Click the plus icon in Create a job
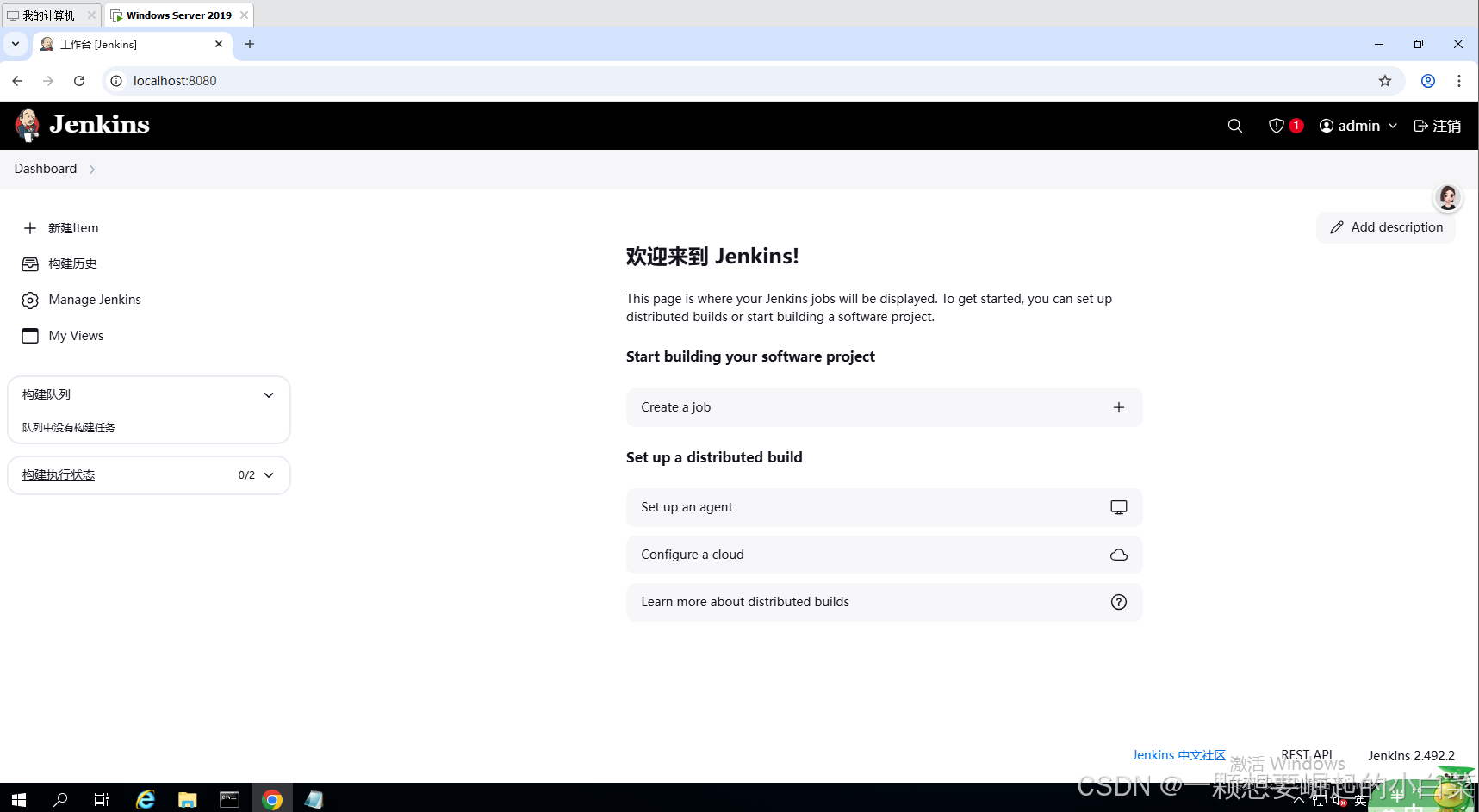Viewport: 1479px width, 812px height. click(1118, 407)
